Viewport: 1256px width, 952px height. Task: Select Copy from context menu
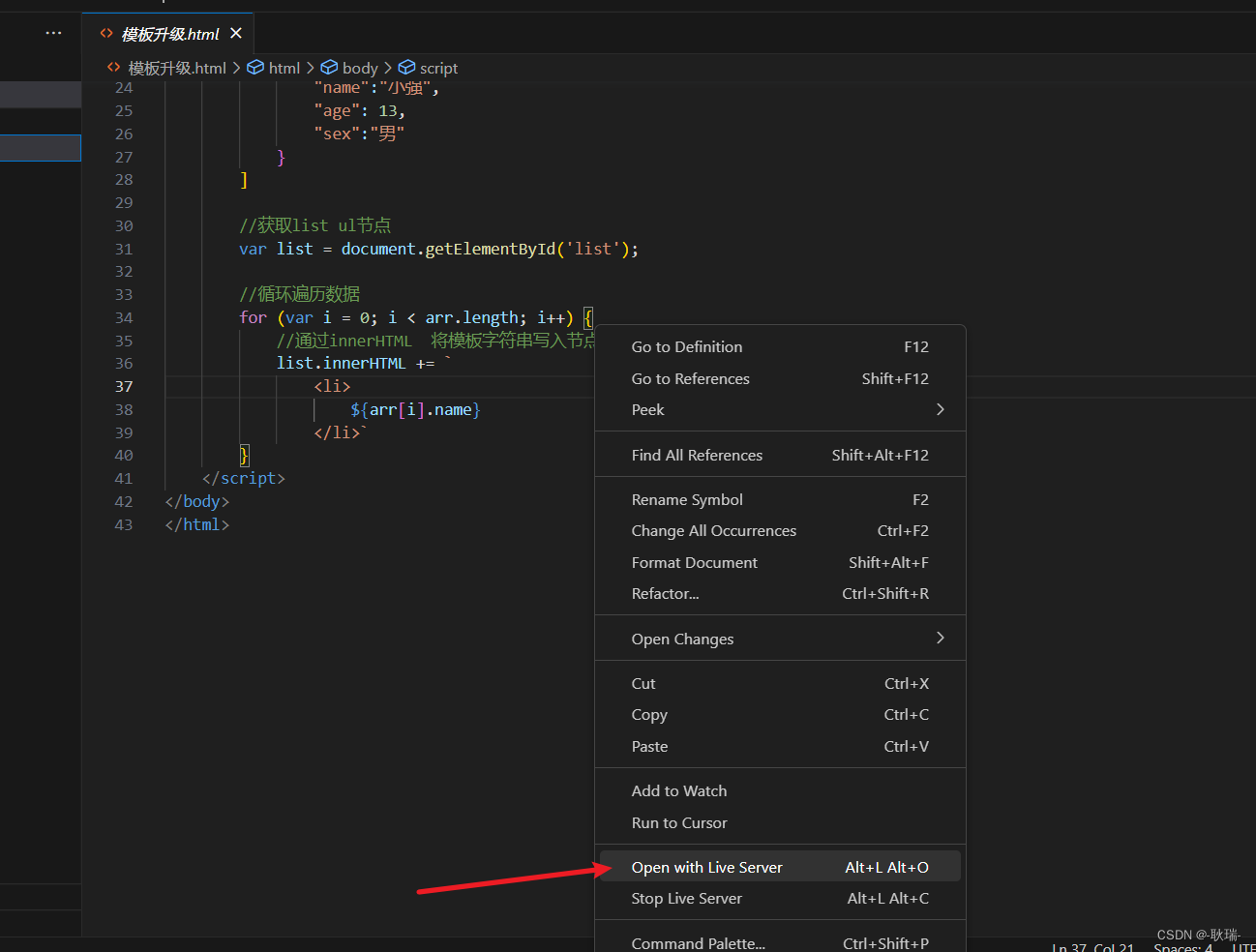pos(780,714)
